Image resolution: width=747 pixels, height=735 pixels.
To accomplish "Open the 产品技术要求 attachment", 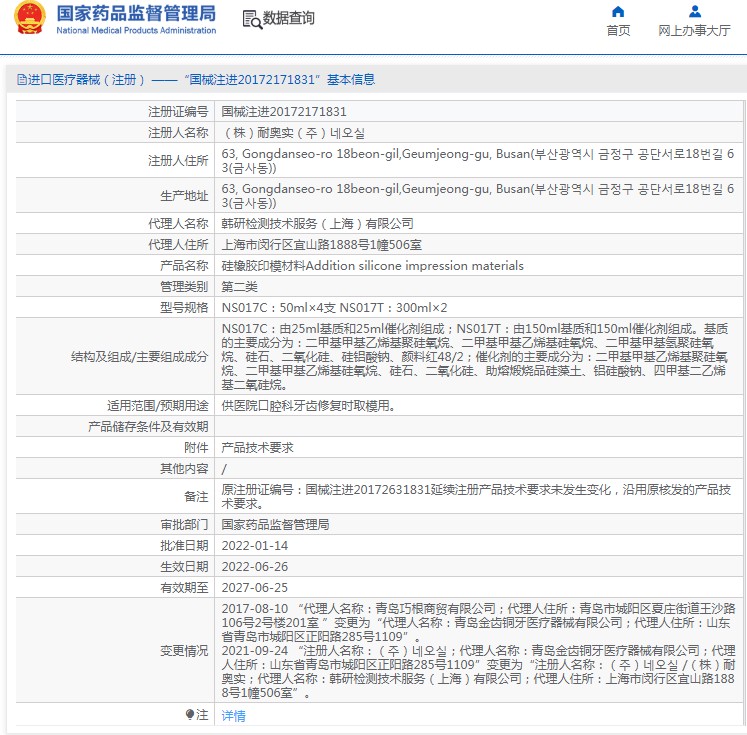I will click(x=257, y=448).
